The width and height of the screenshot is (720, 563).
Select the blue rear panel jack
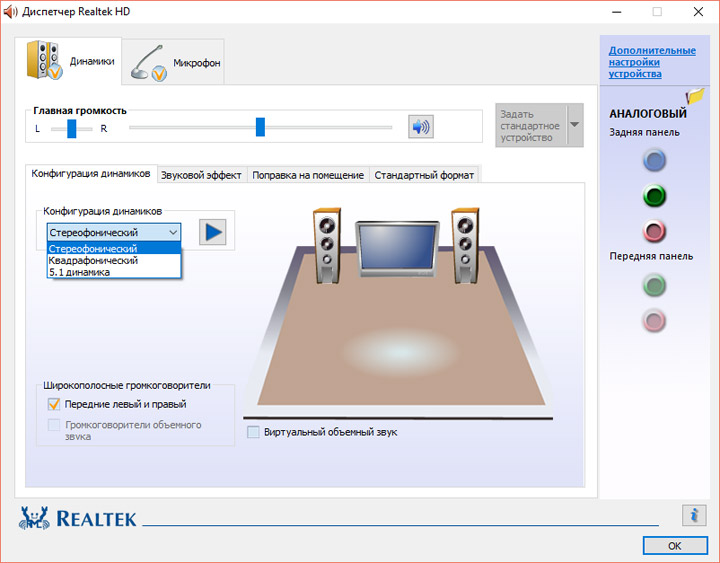click(x=654, y=160)
